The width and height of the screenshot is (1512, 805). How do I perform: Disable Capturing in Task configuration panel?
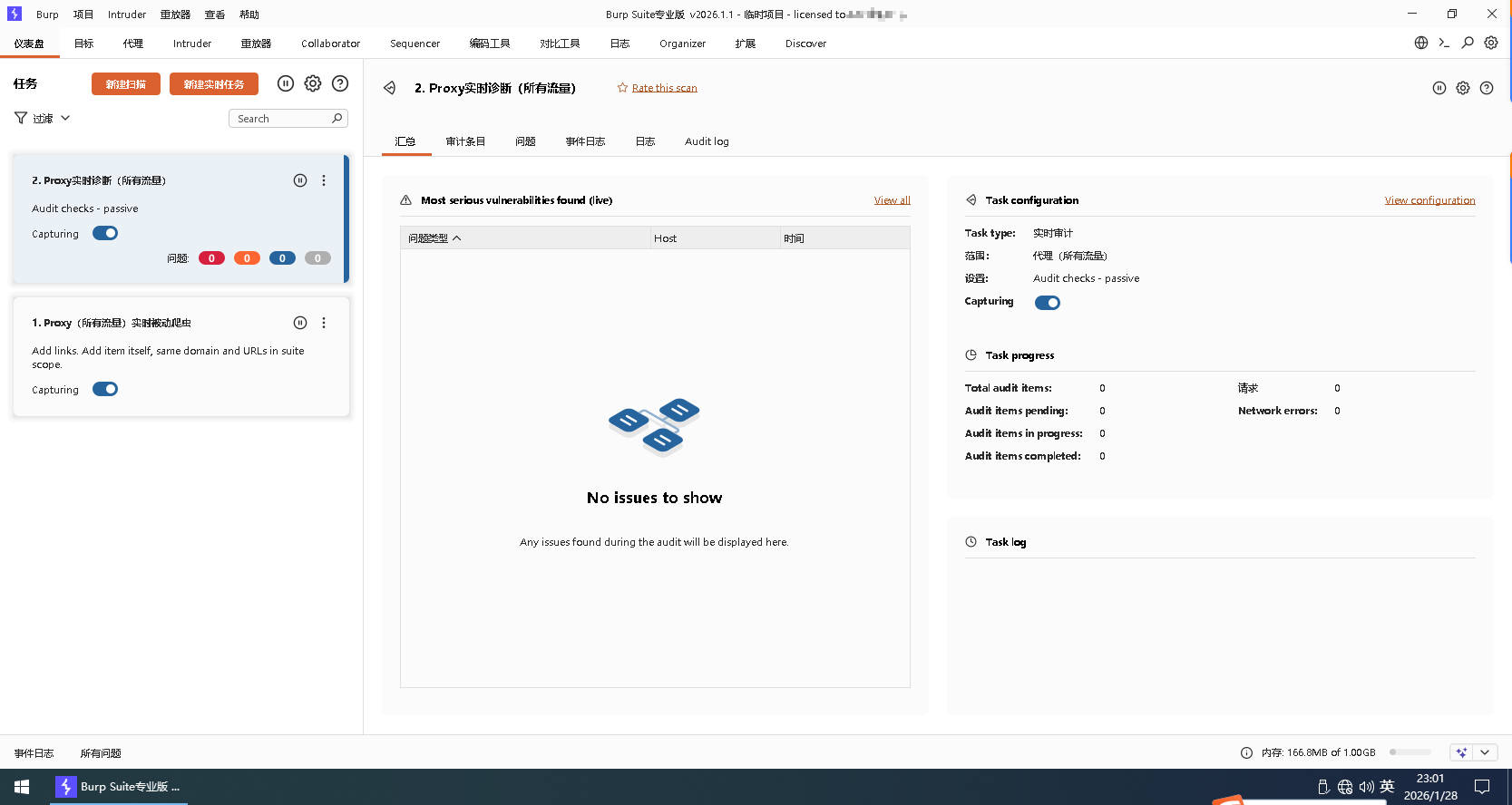[x=1047, y=303]
